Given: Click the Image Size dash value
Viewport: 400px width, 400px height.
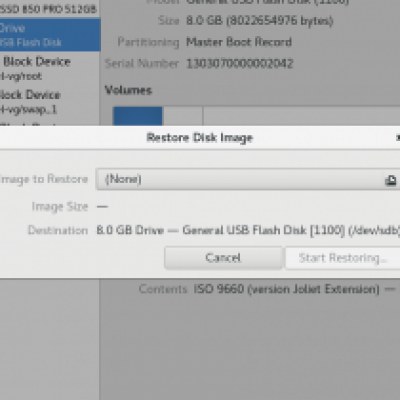Looking at the screenshot, I should tap(102, 207).
